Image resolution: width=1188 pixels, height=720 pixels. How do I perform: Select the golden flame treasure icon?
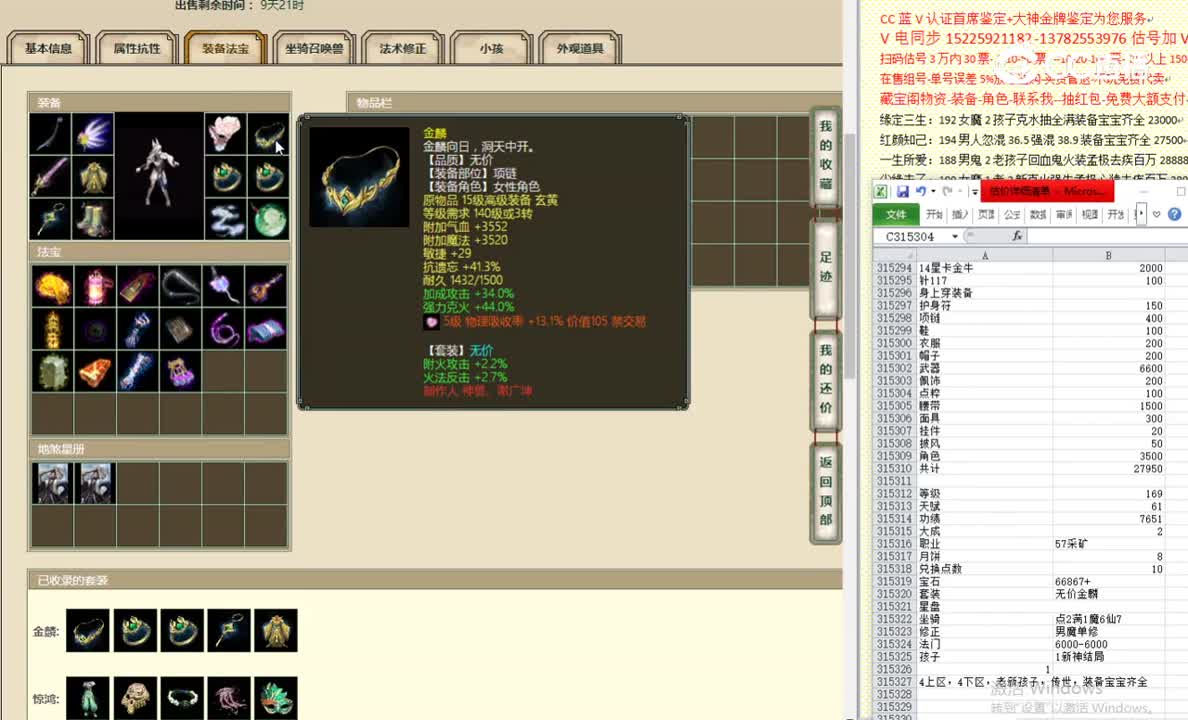[x=52, y=286]
